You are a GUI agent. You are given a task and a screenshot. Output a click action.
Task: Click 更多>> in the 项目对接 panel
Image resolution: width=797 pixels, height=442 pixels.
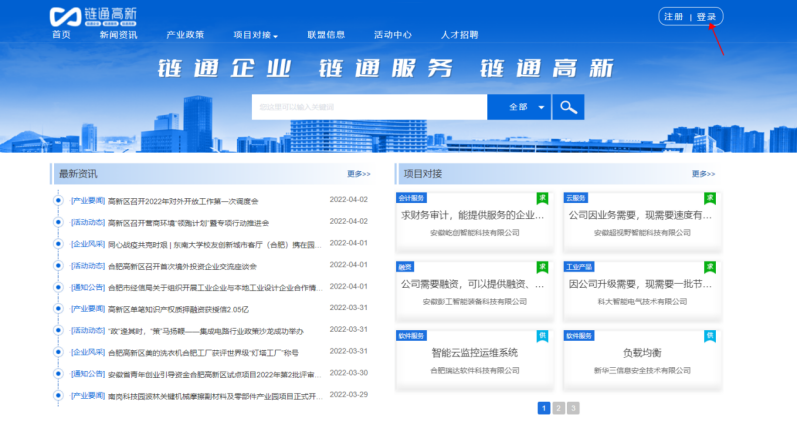point(703,174)
